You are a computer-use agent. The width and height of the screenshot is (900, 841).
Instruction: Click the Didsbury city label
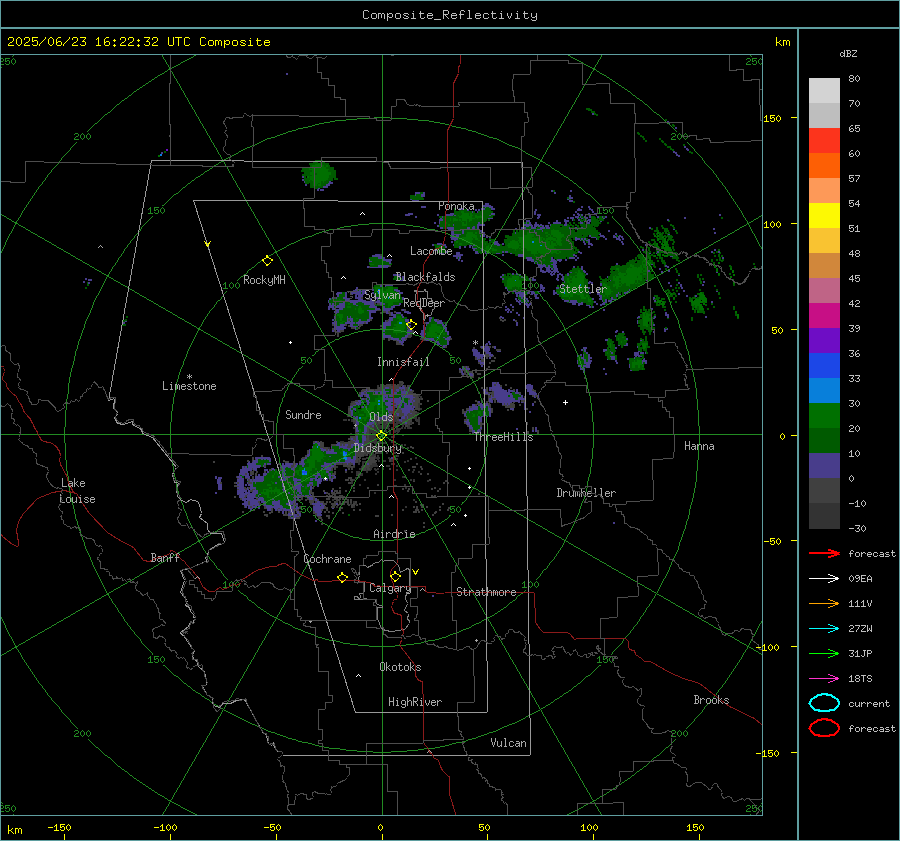coord(378,448)
